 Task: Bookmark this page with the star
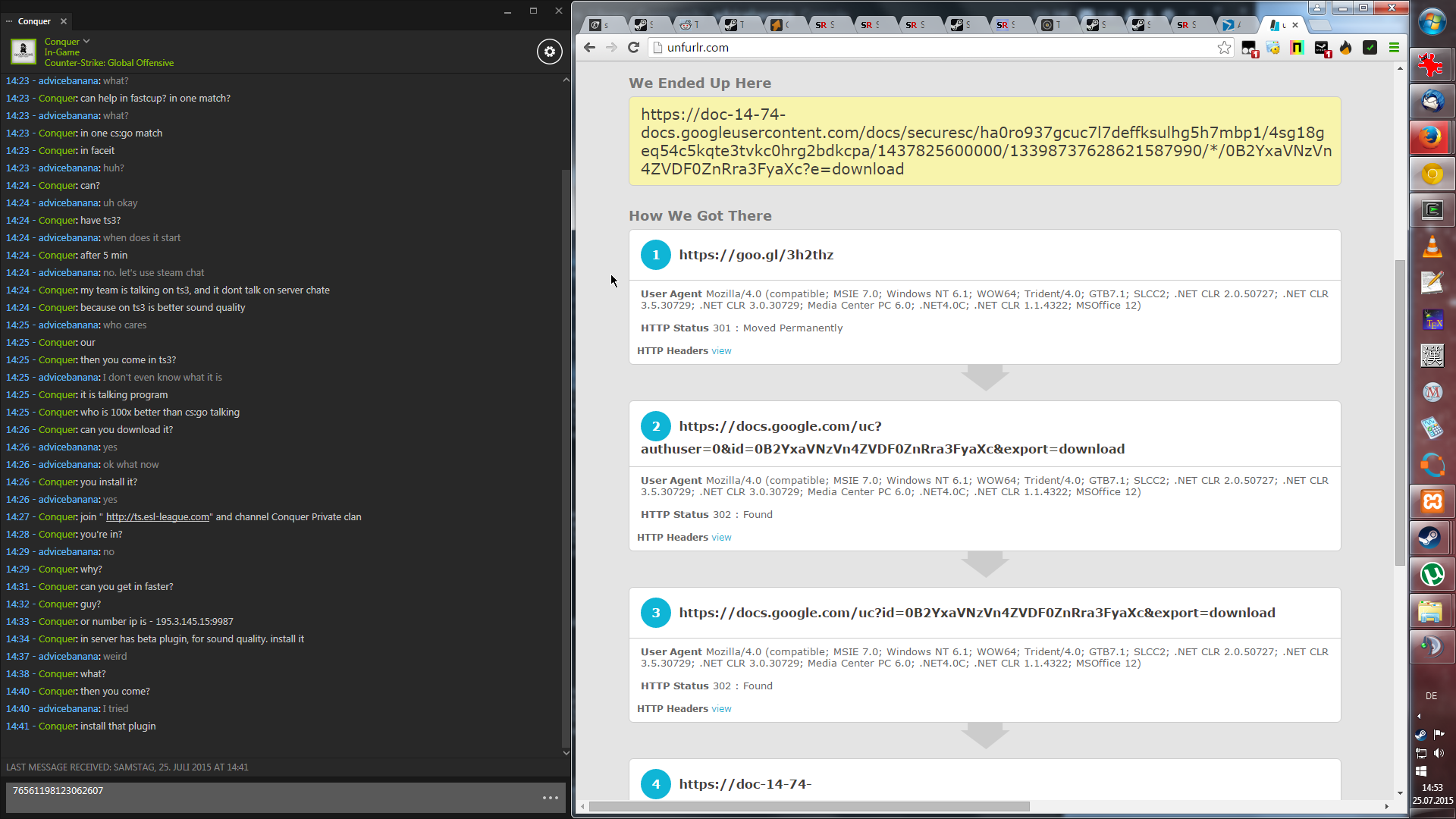pos(1224,48)
